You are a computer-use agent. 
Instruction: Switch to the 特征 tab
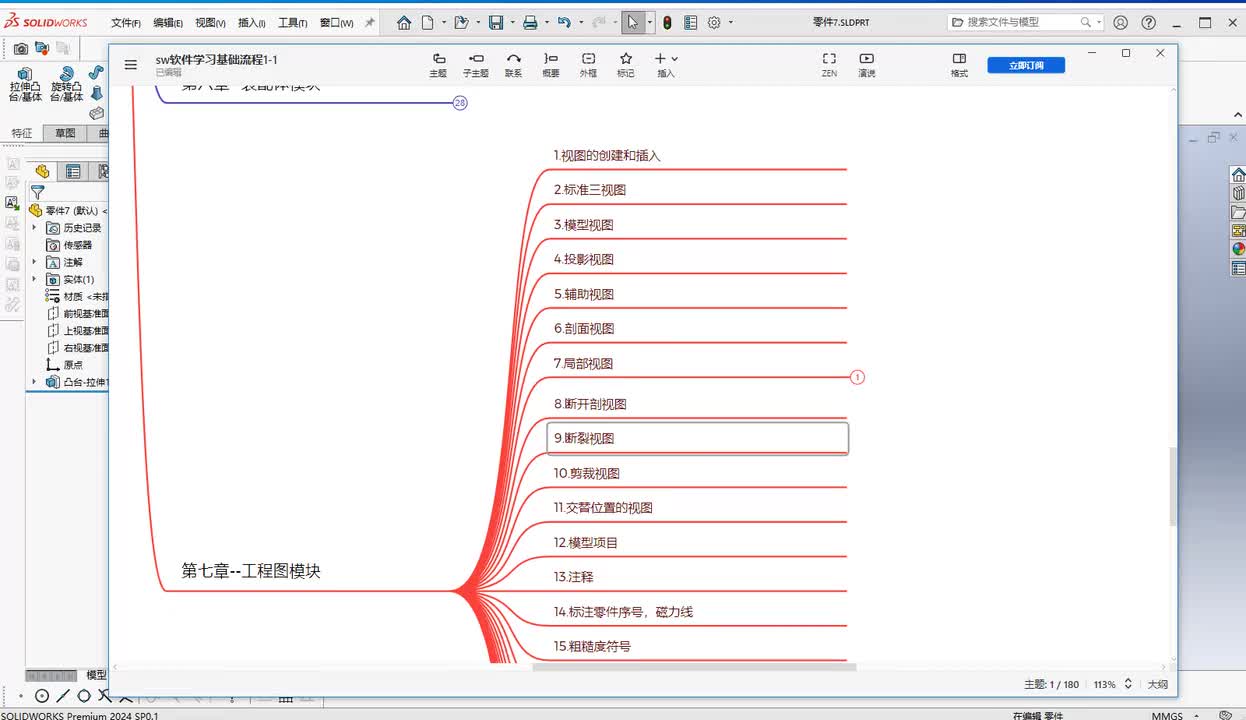pos(22,133)
